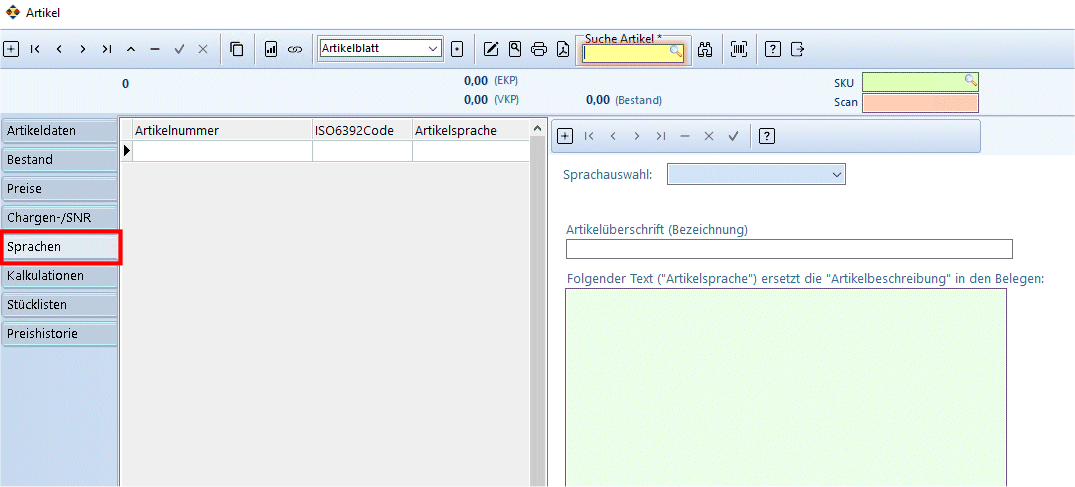The height and width of the screenshot is (487, 1075).
Task: Click the printer icon
Action: 539,49
